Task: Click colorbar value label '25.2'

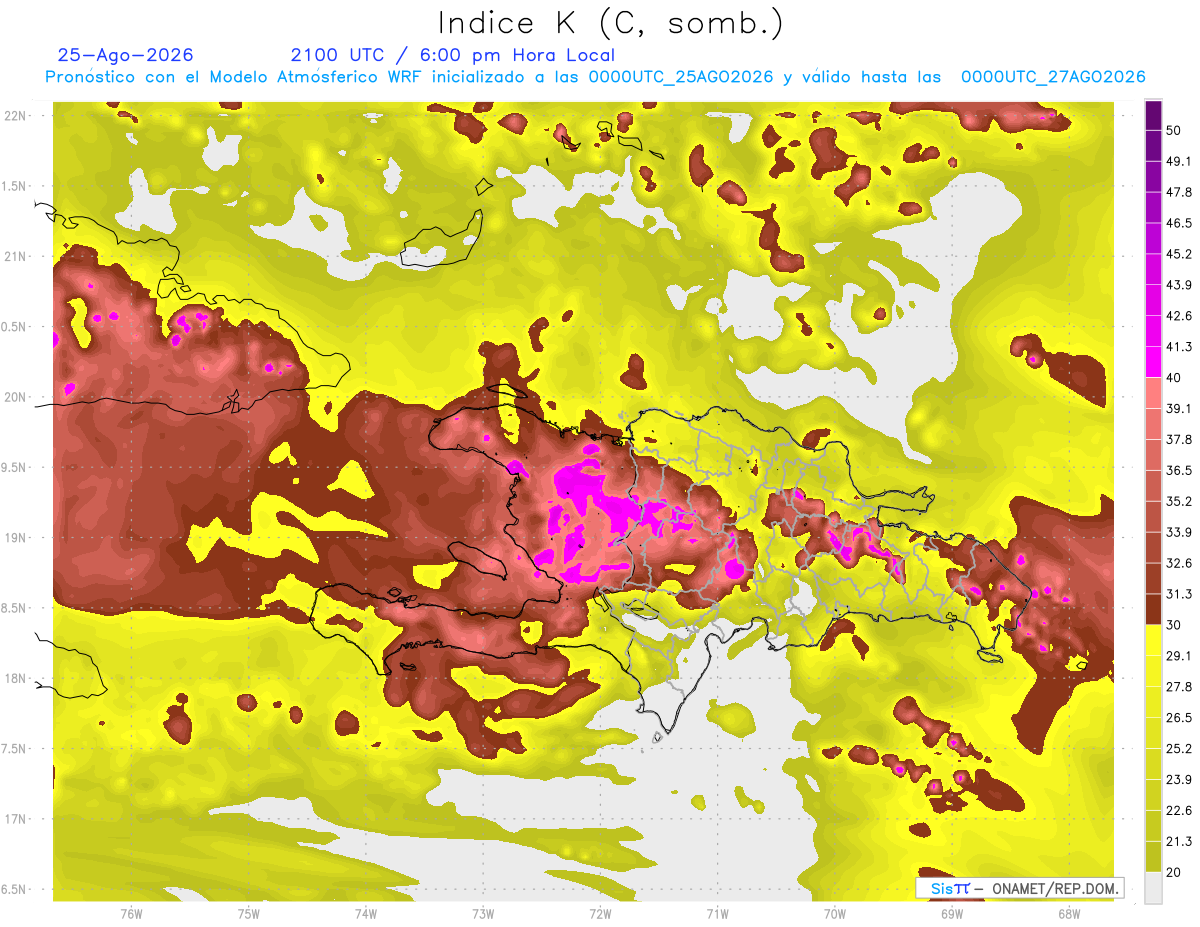Action: coord(1178,749)
